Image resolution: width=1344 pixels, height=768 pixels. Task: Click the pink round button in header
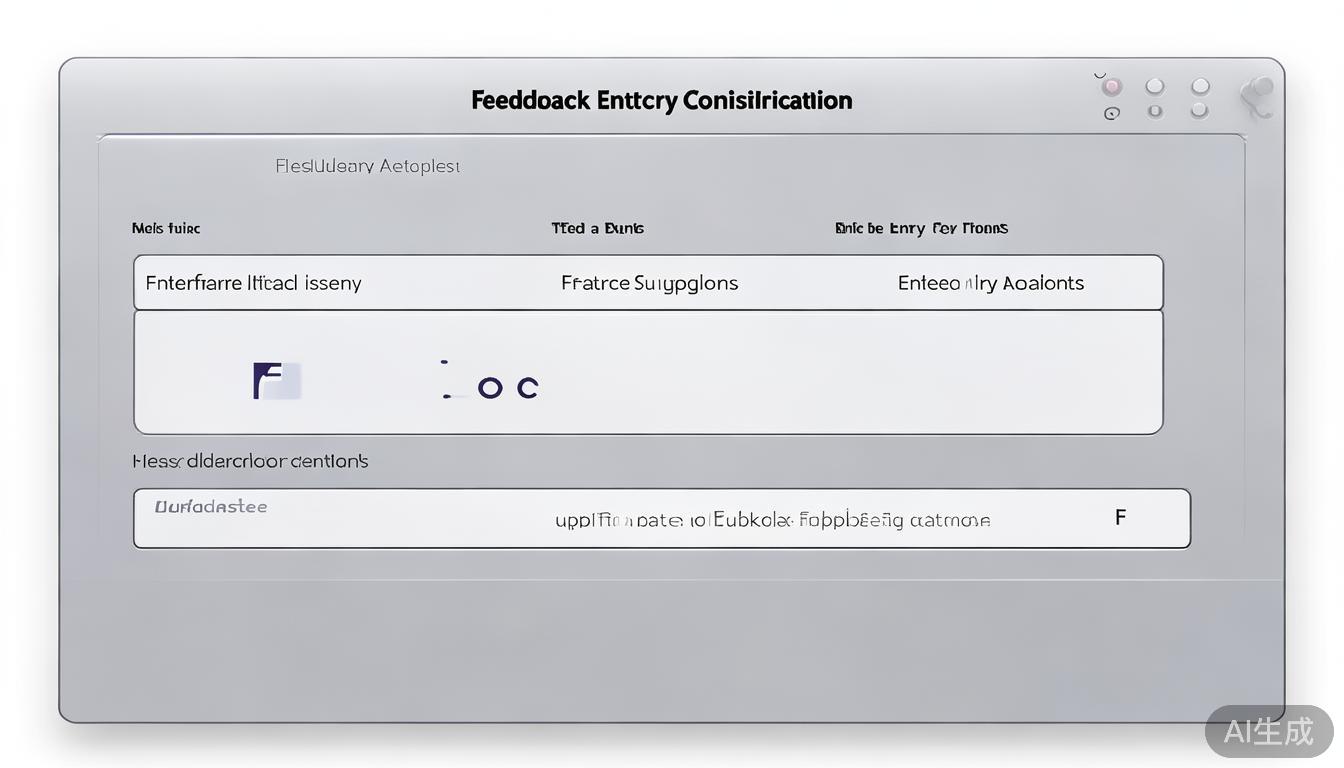tap(1112, 87)
